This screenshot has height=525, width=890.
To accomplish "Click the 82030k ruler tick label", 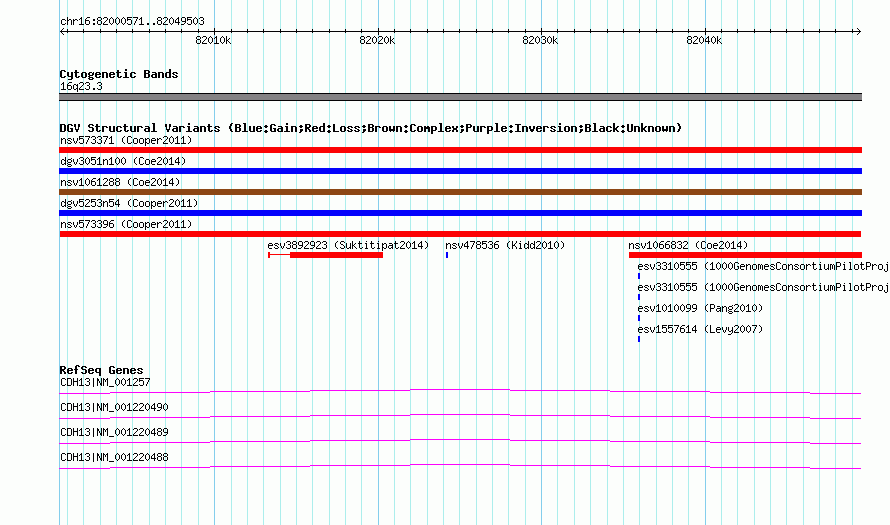I will (540, 40).
